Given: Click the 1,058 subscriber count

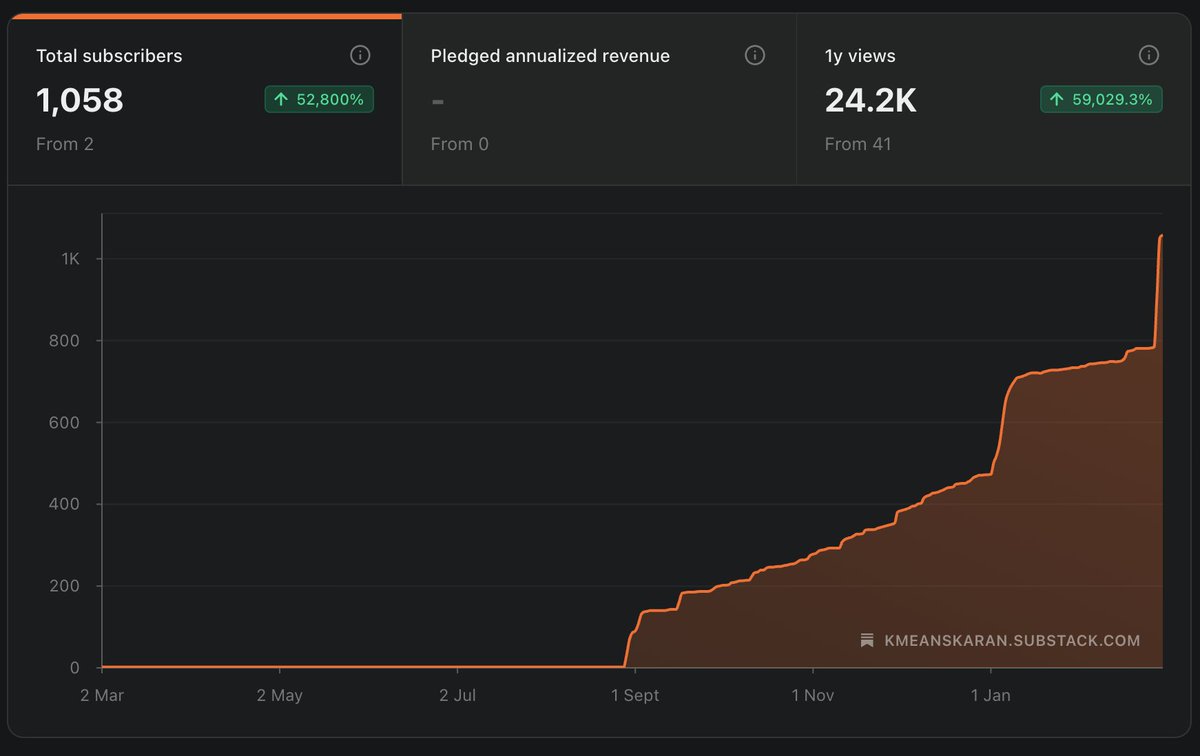Looking at the screenshot, I should point(80,100).
